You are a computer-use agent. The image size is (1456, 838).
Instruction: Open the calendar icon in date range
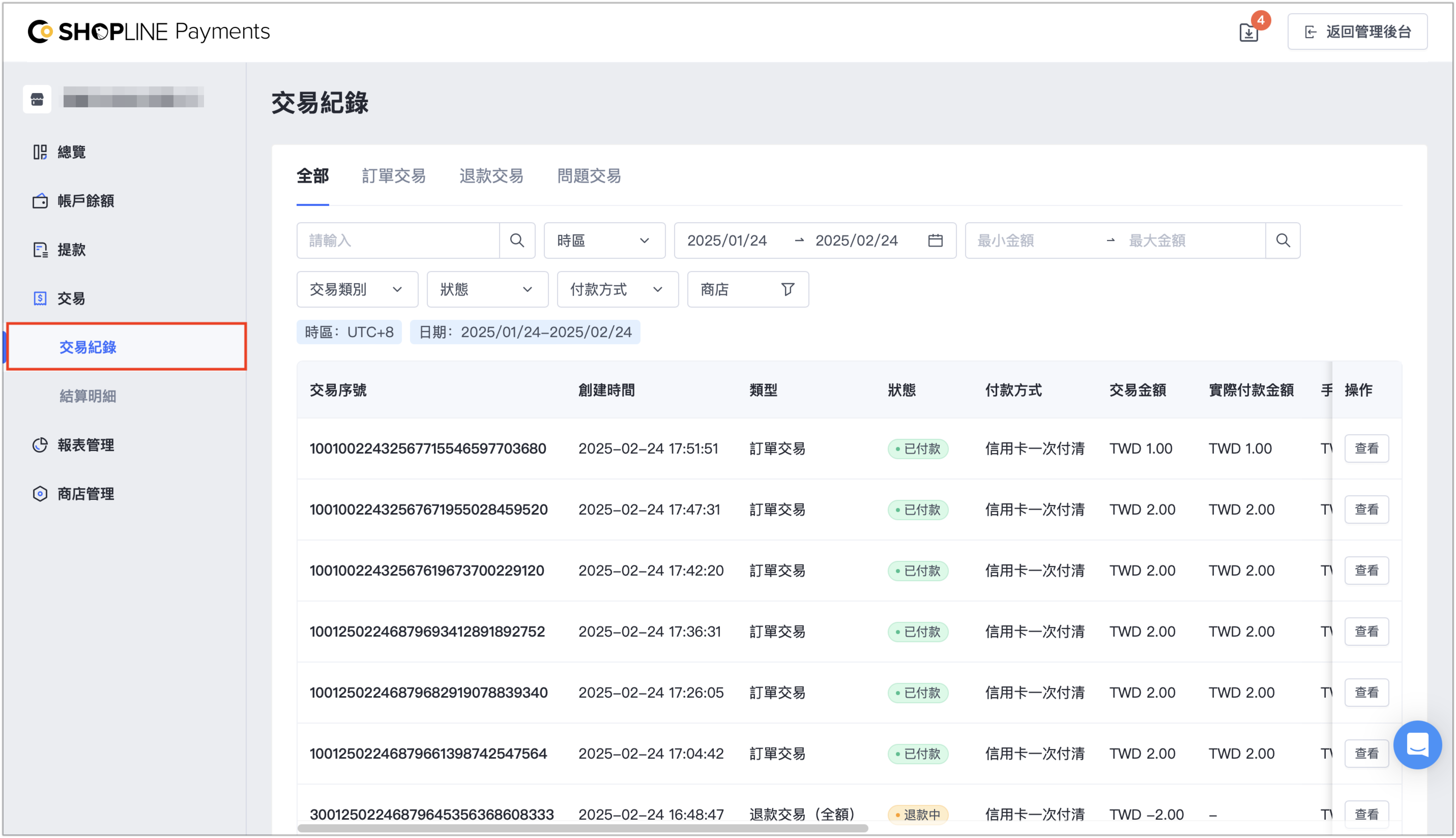tap(935, 241)
